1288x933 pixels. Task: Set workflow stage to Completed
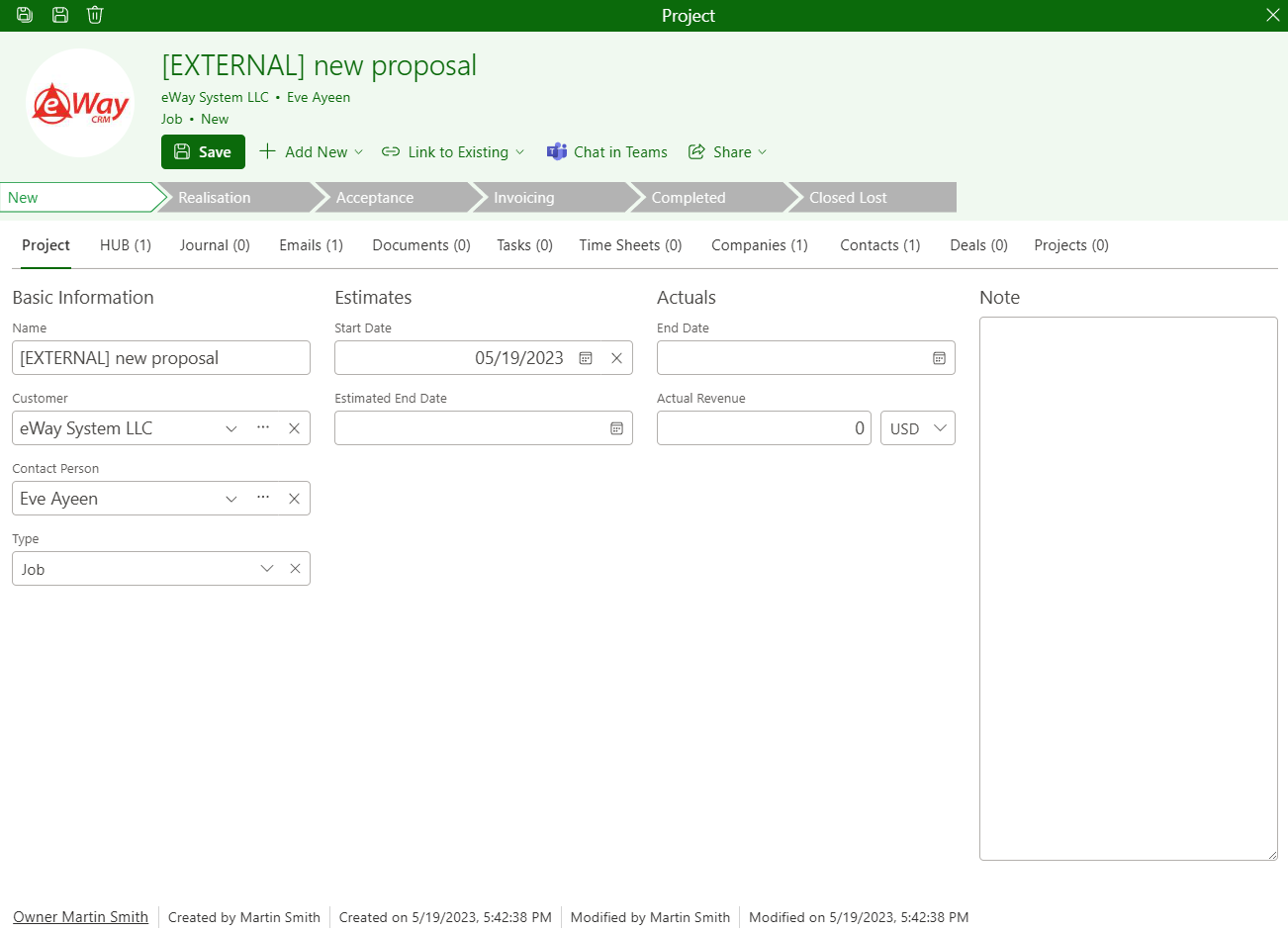[709, 197]
